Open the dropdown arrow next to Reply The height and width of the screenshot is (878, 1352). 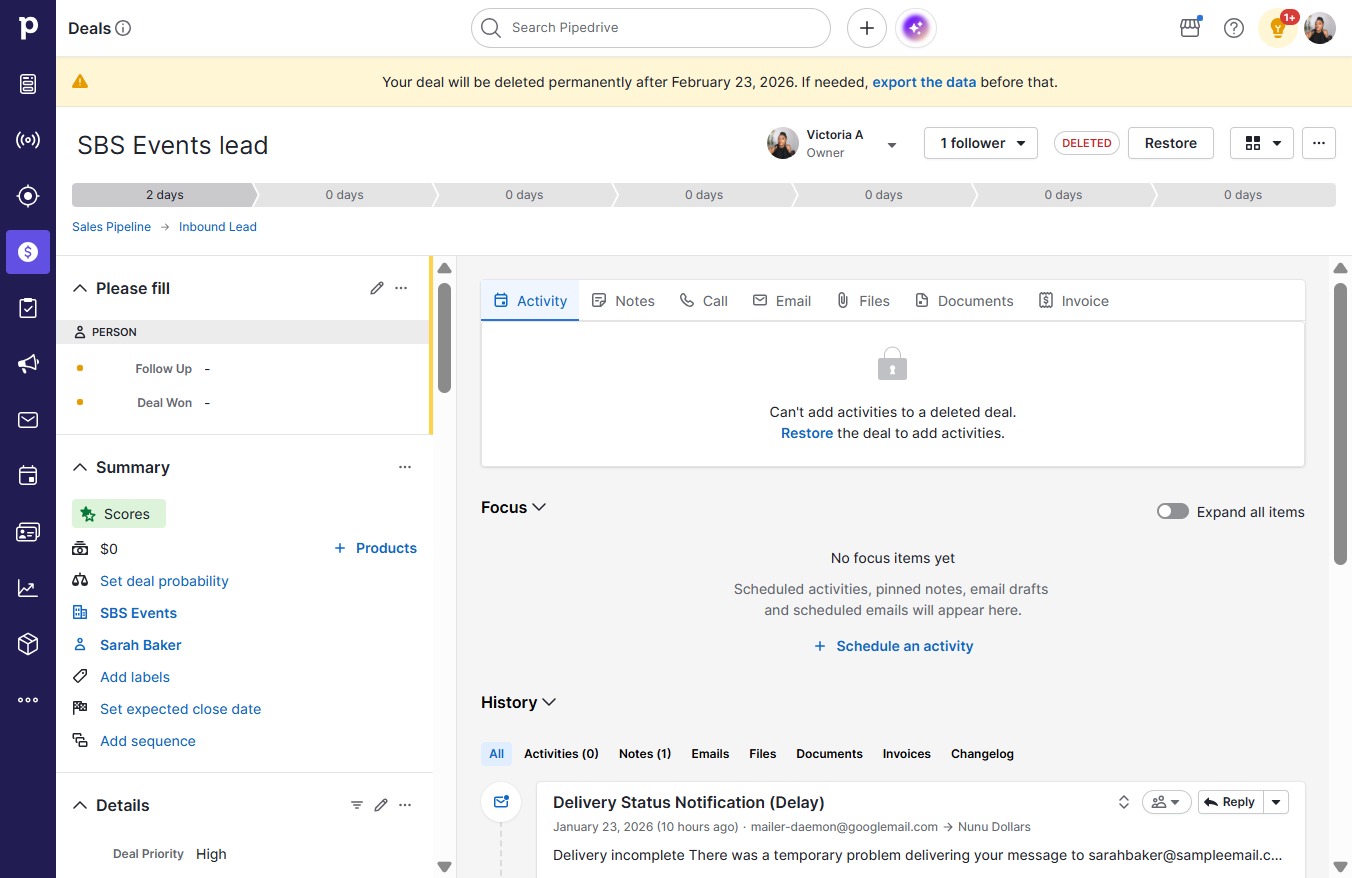click(1276, 802)
